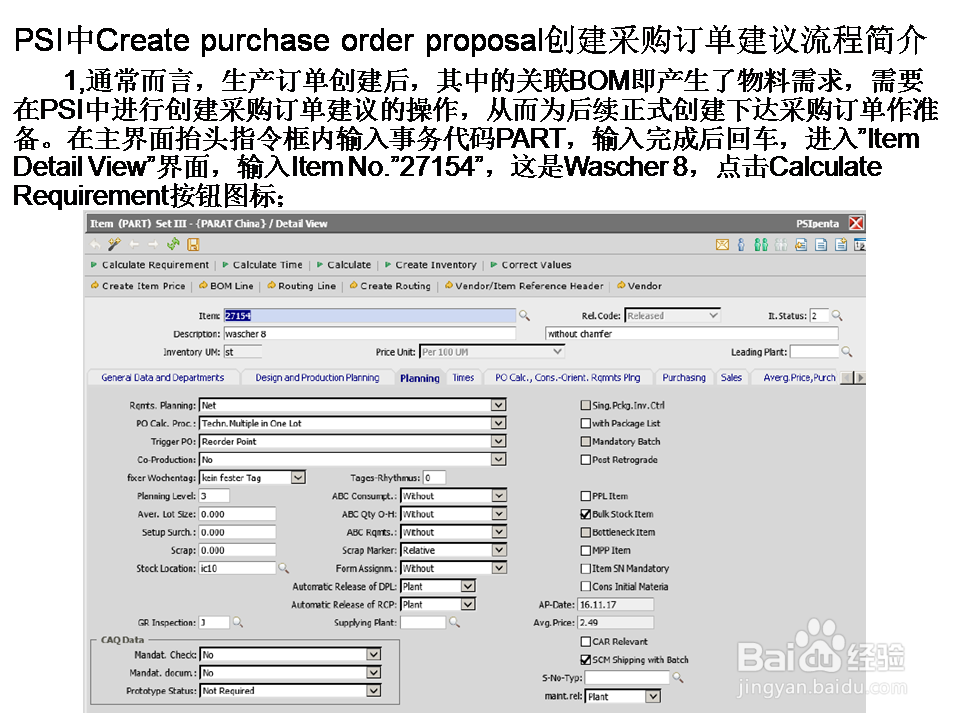Open the Scrap Marker dropdown

pos(497,549)
